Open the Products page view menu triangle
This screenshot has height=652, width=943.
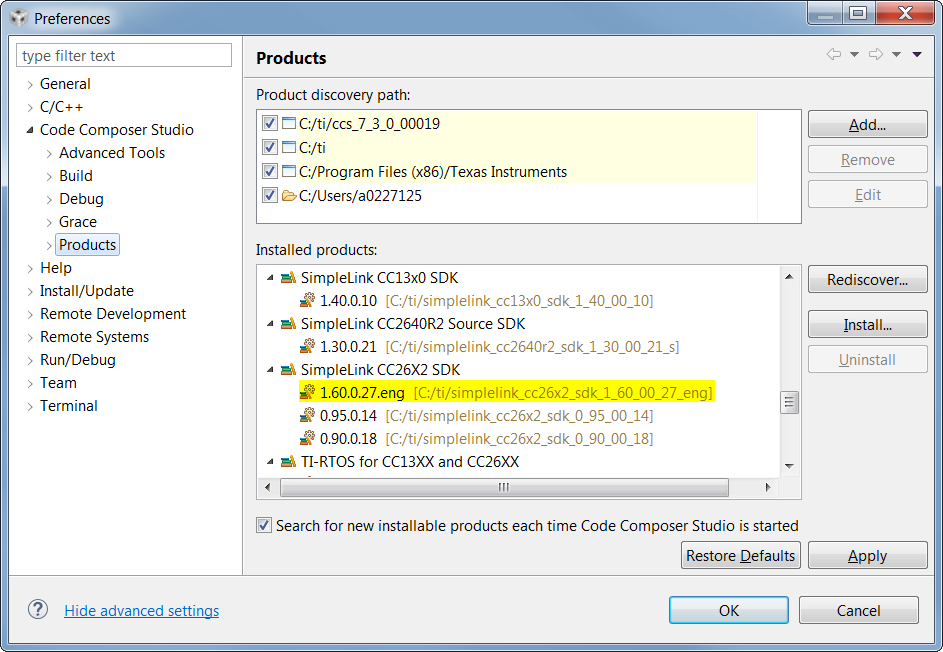coord(917,55)
